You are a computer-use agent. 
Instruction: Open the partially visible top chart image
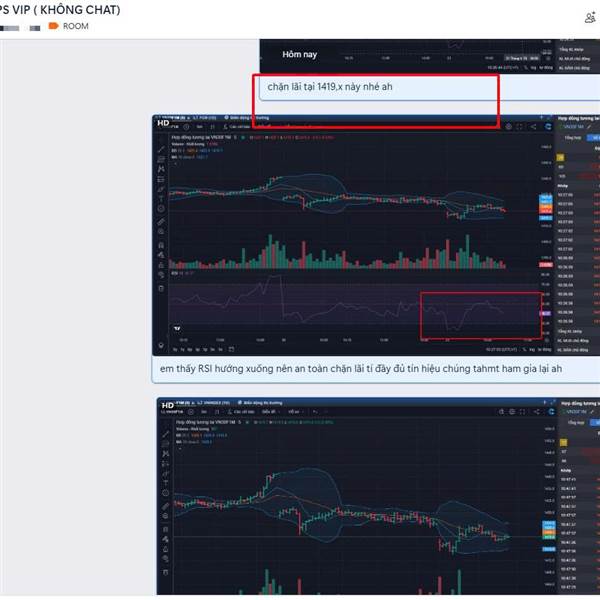pyautogui.click(x=430, y=56)
